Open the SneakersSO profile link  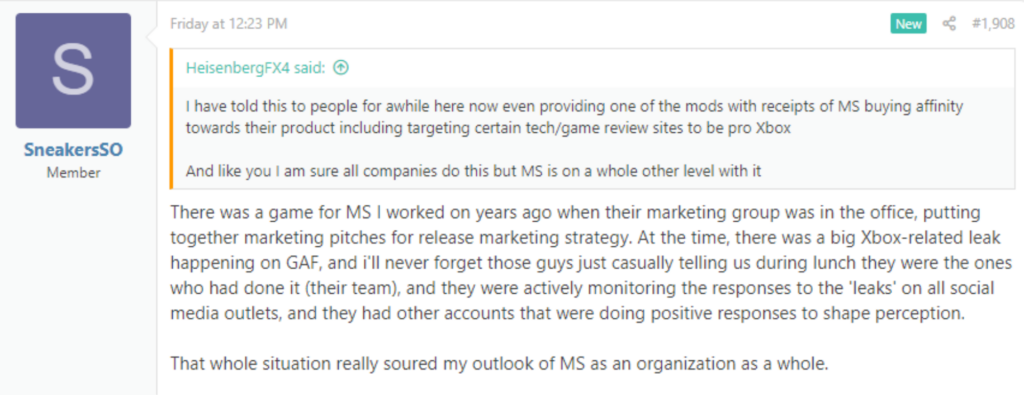pos(73,150)
